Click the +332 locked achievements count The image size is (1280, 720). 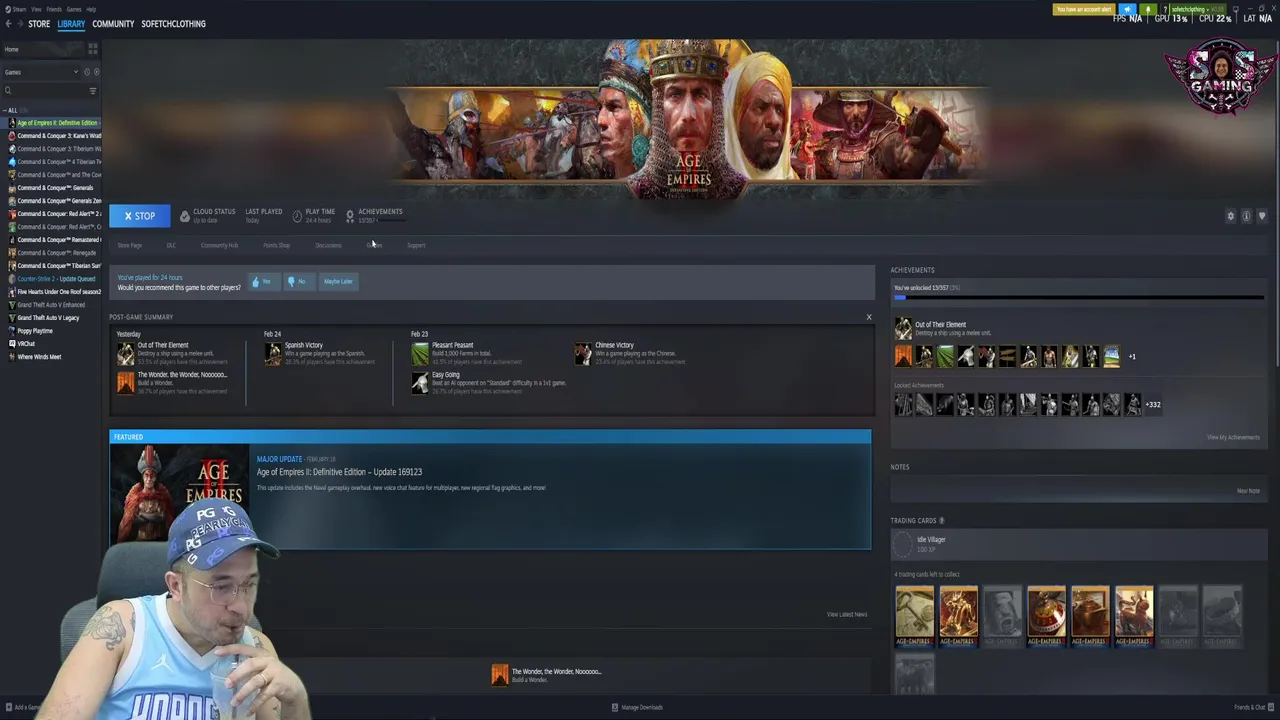1153,405
